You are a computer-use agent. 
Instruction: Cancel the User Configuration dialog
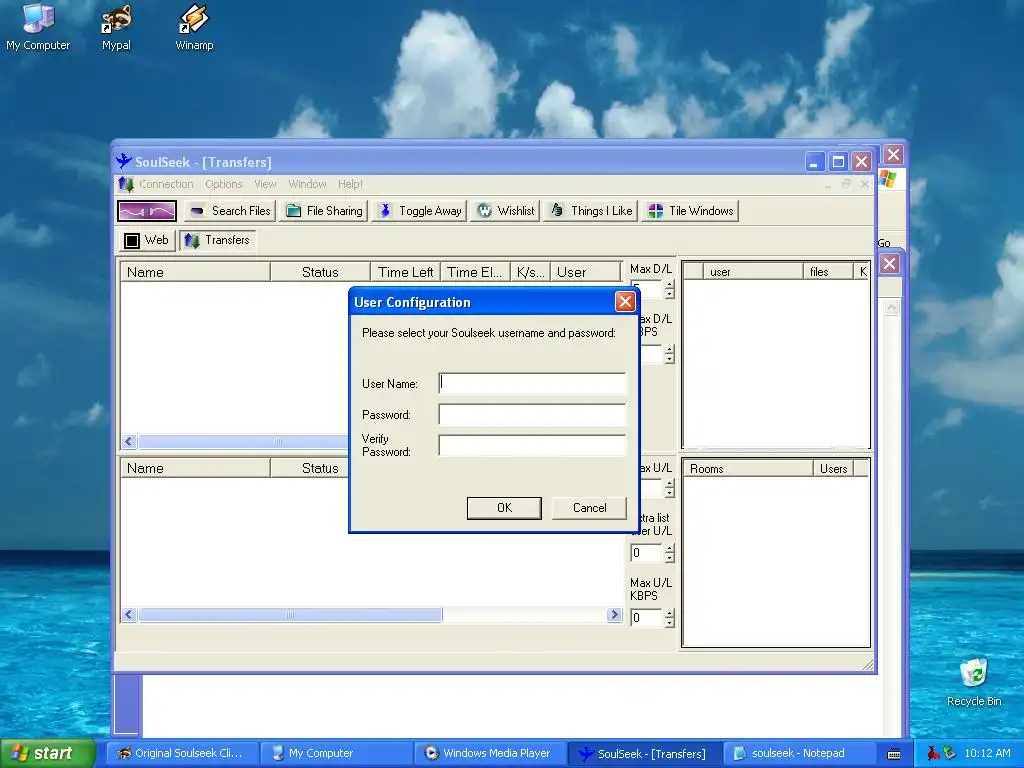coord(589,508)
